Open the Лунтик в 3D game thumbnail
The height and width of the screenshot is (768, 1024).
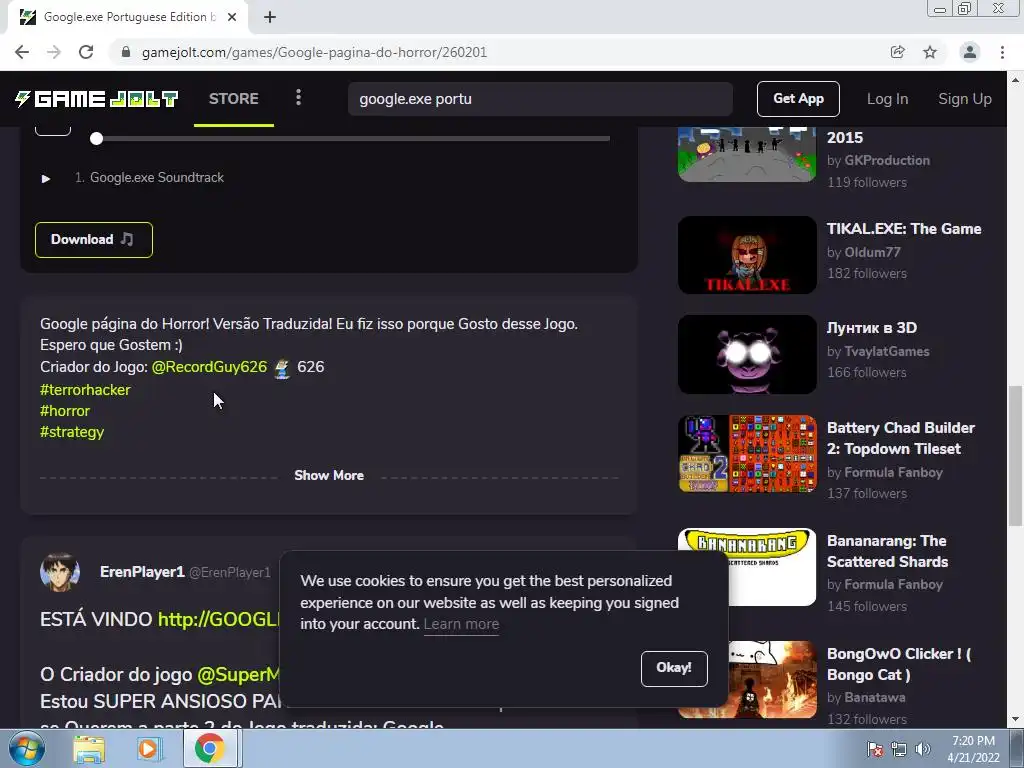[747, 355]
